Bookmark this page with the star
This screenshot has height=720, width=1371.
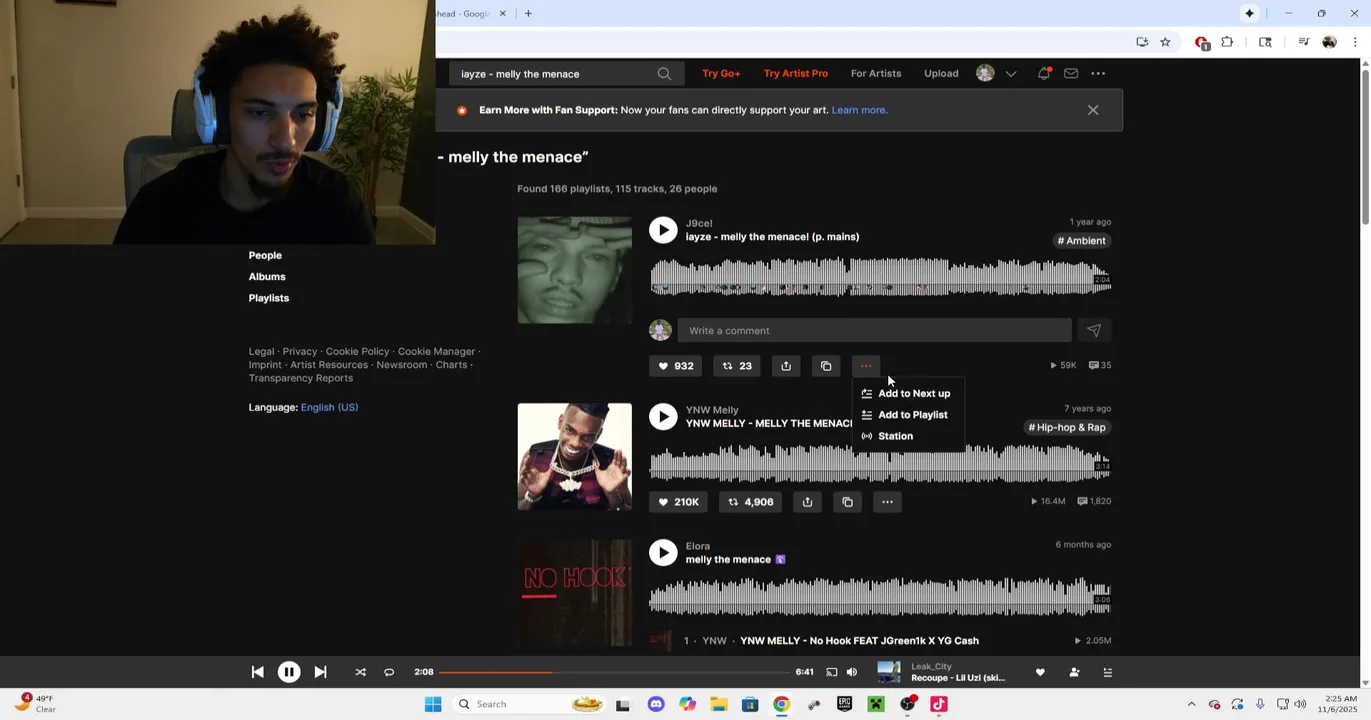click(1165, 42)
